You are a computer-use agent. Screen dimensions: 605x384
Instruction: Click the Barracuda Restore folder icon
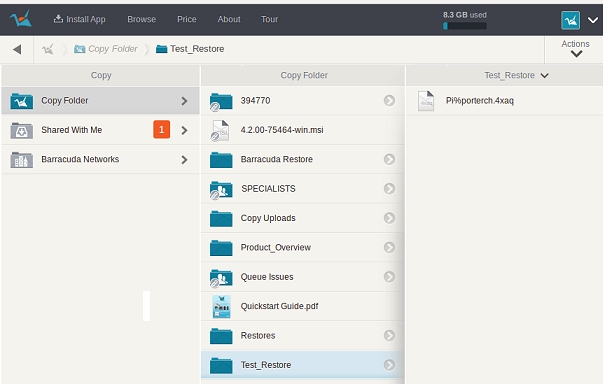221,160
